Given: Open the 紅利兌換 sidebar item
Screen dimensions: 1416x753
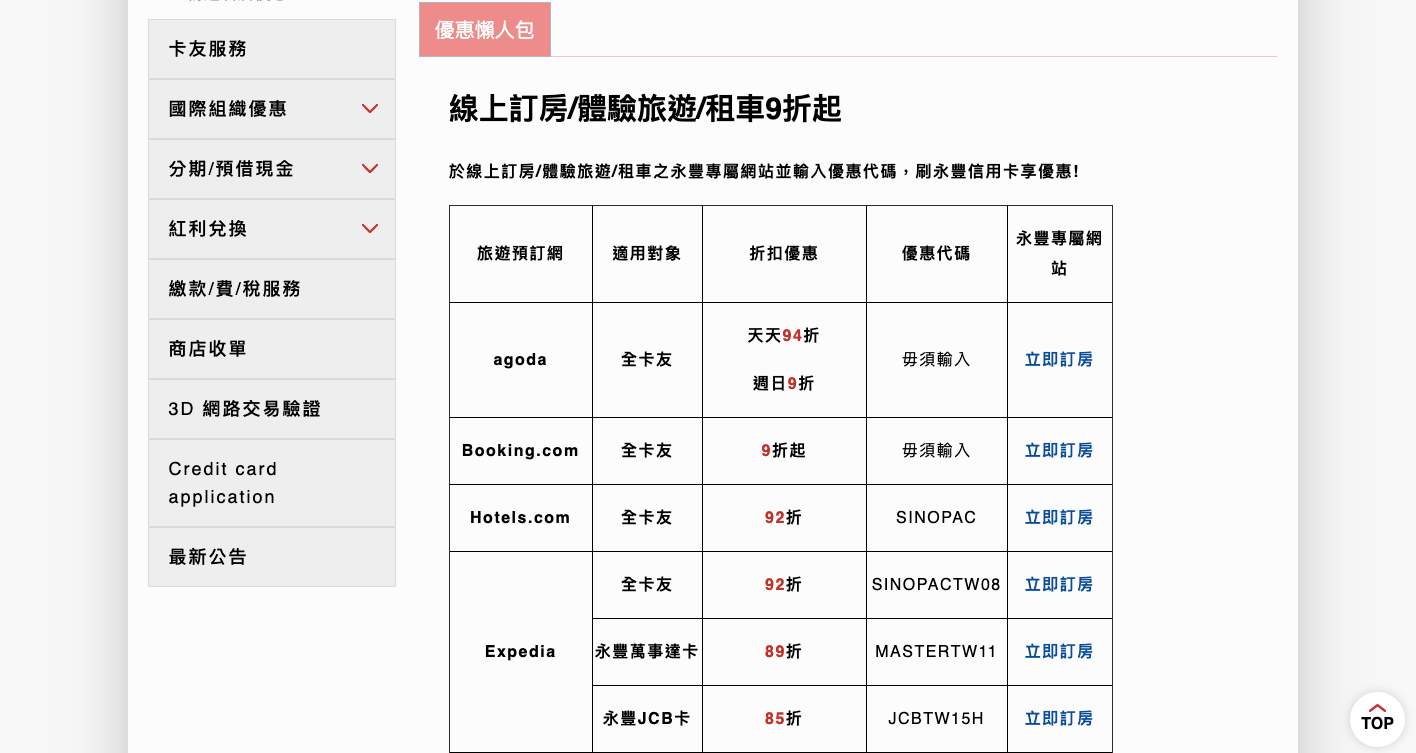Looking at the screenshot, I should click(271, 229).
